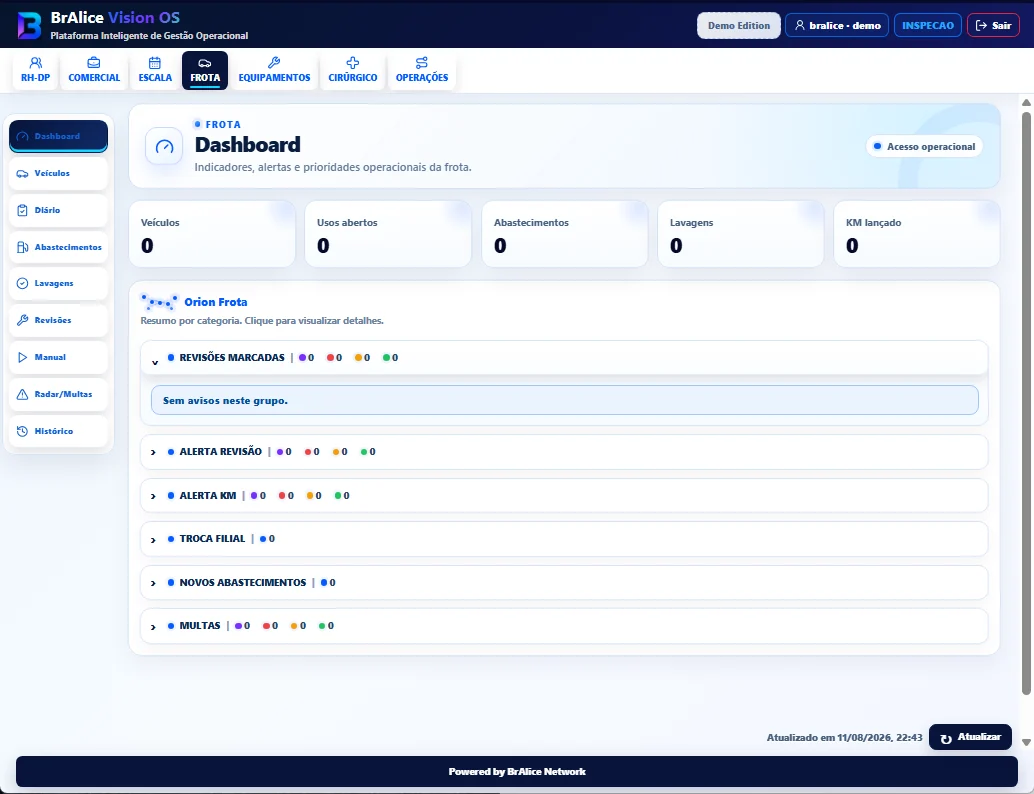Viewport: 1034px width, 794px height.
Task: Click the Radar/Multas warning triangle icon
Action: coord(22,394)
